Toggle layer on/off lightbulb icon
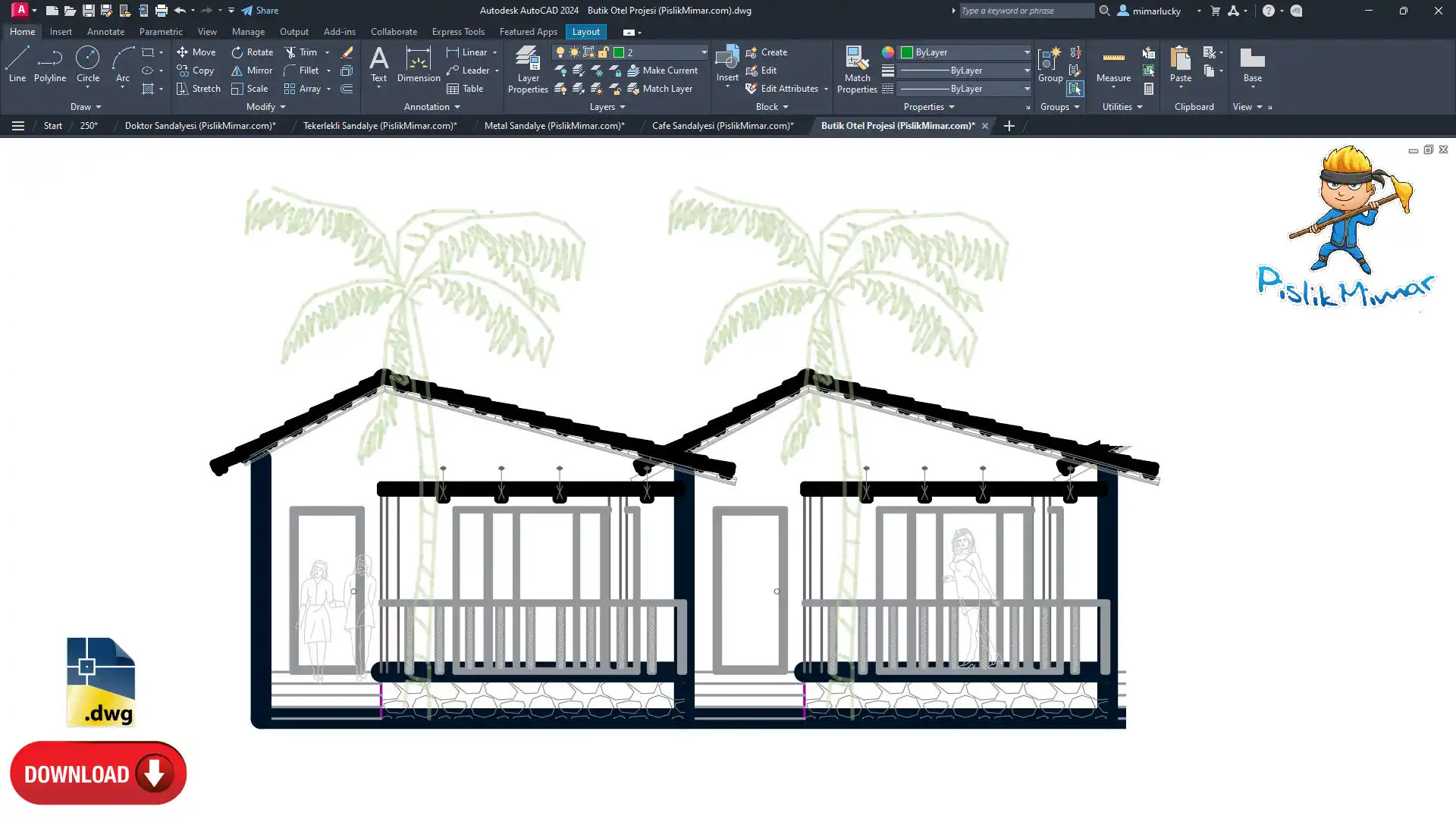 pyautogui.click(x=560, y=52)
